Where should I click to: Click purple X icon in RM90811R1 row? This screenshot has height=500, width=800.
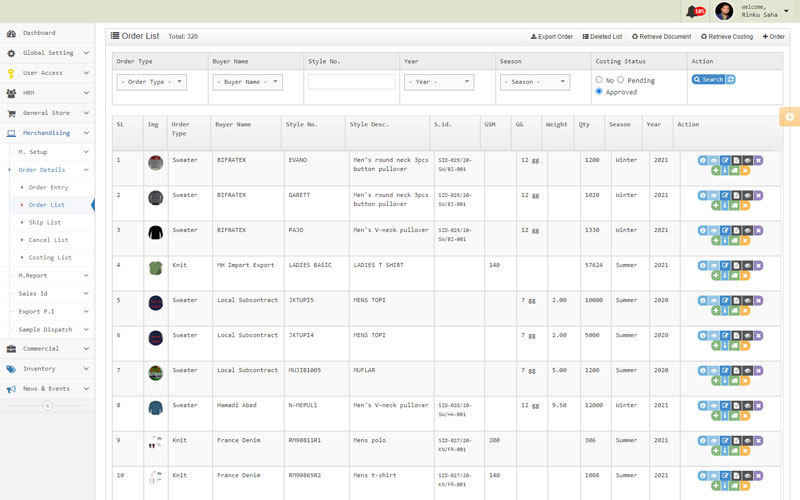[759, 440]
